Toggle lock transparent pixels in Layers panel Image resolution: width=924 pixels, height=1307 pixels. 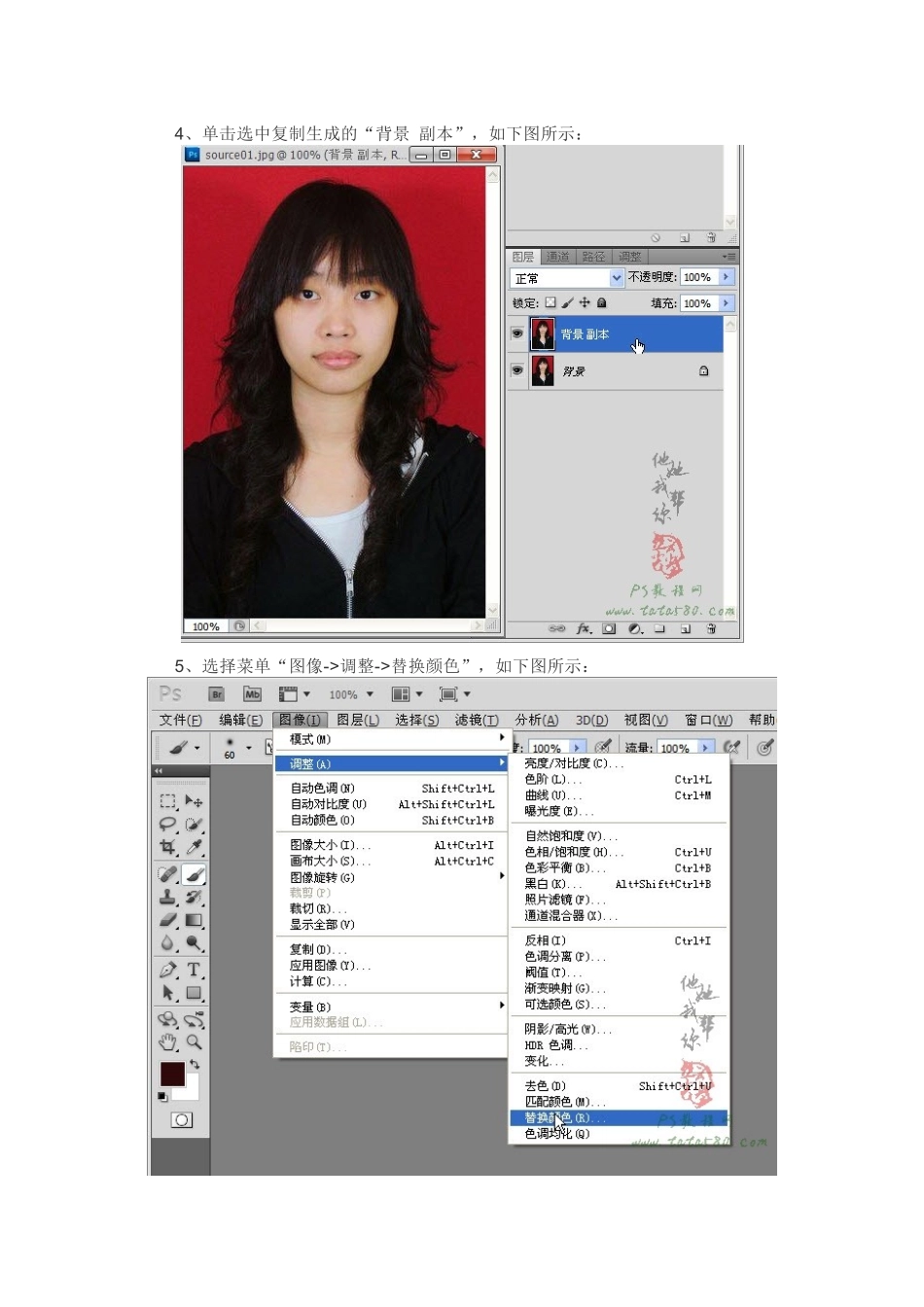tap(551, 303)
